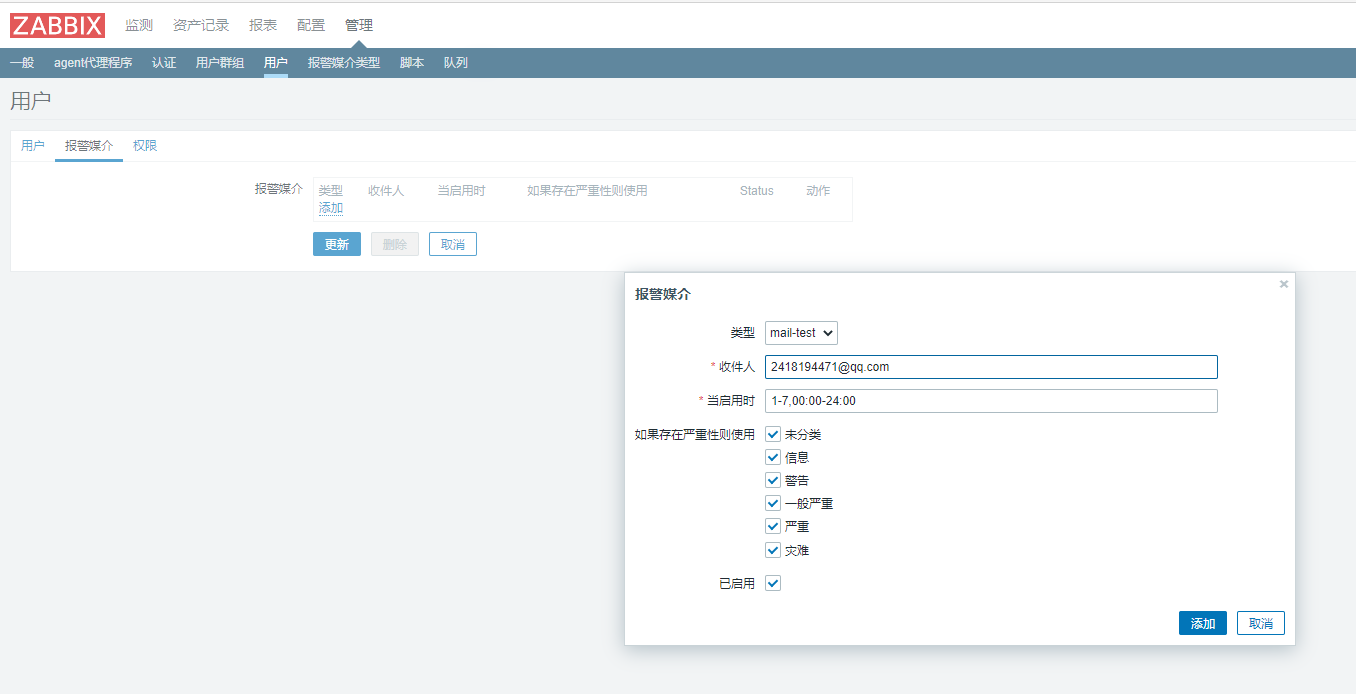
Task: Toggle the 已启用 checkbox
Action: tap(773, 583)
